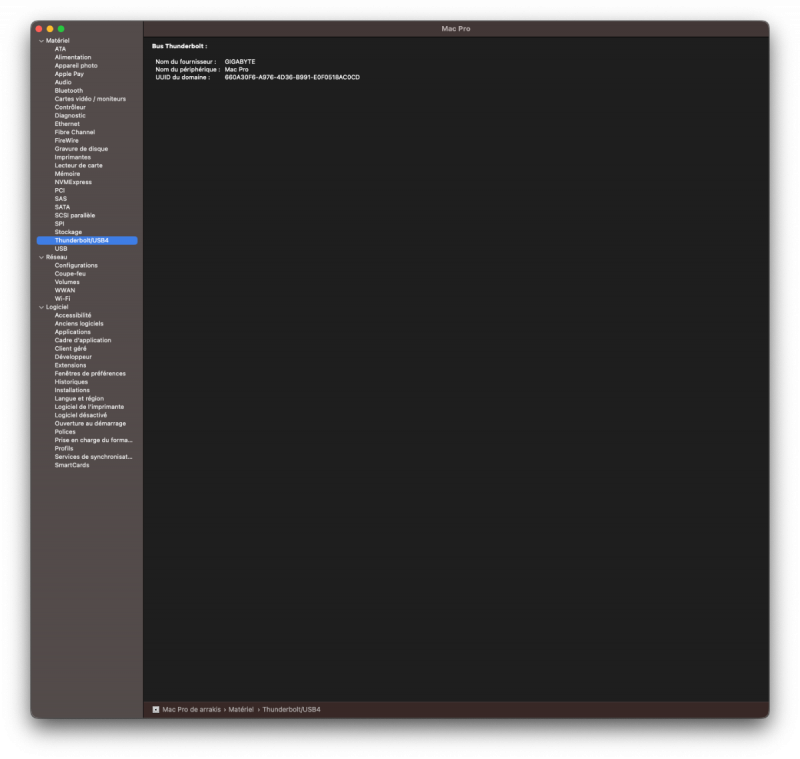Select Wi-Fi in the sidebar
Viewport: 800px width, 759px height.
pyautogui.click(x=63, y=299)
